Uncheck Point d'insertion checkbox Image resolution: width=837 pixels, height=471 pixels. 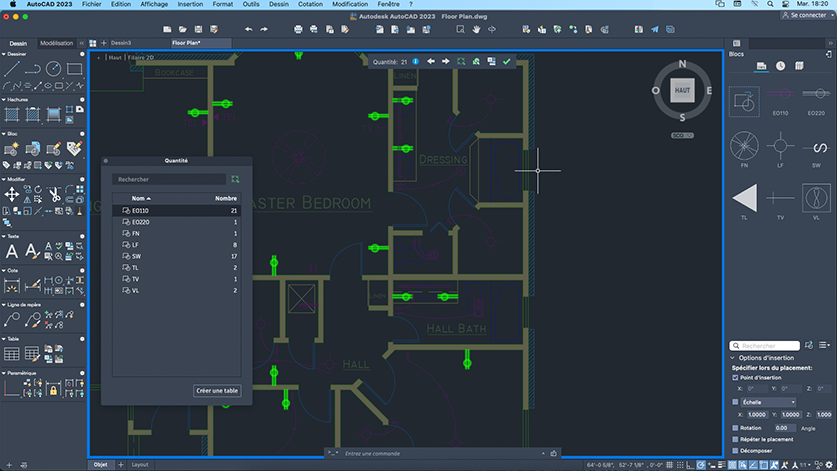(735, 378)
